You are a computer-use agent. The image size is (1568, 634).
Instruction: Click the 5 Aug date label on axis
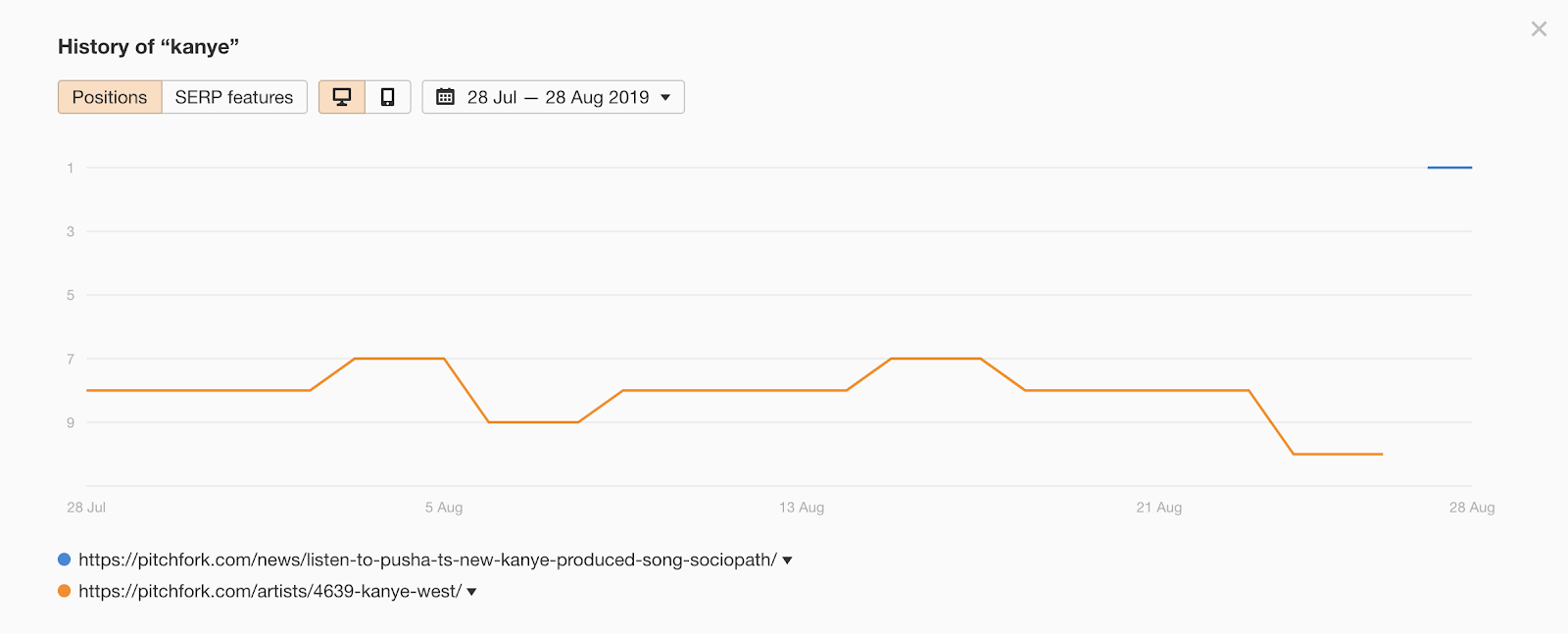tap(444, 508)
